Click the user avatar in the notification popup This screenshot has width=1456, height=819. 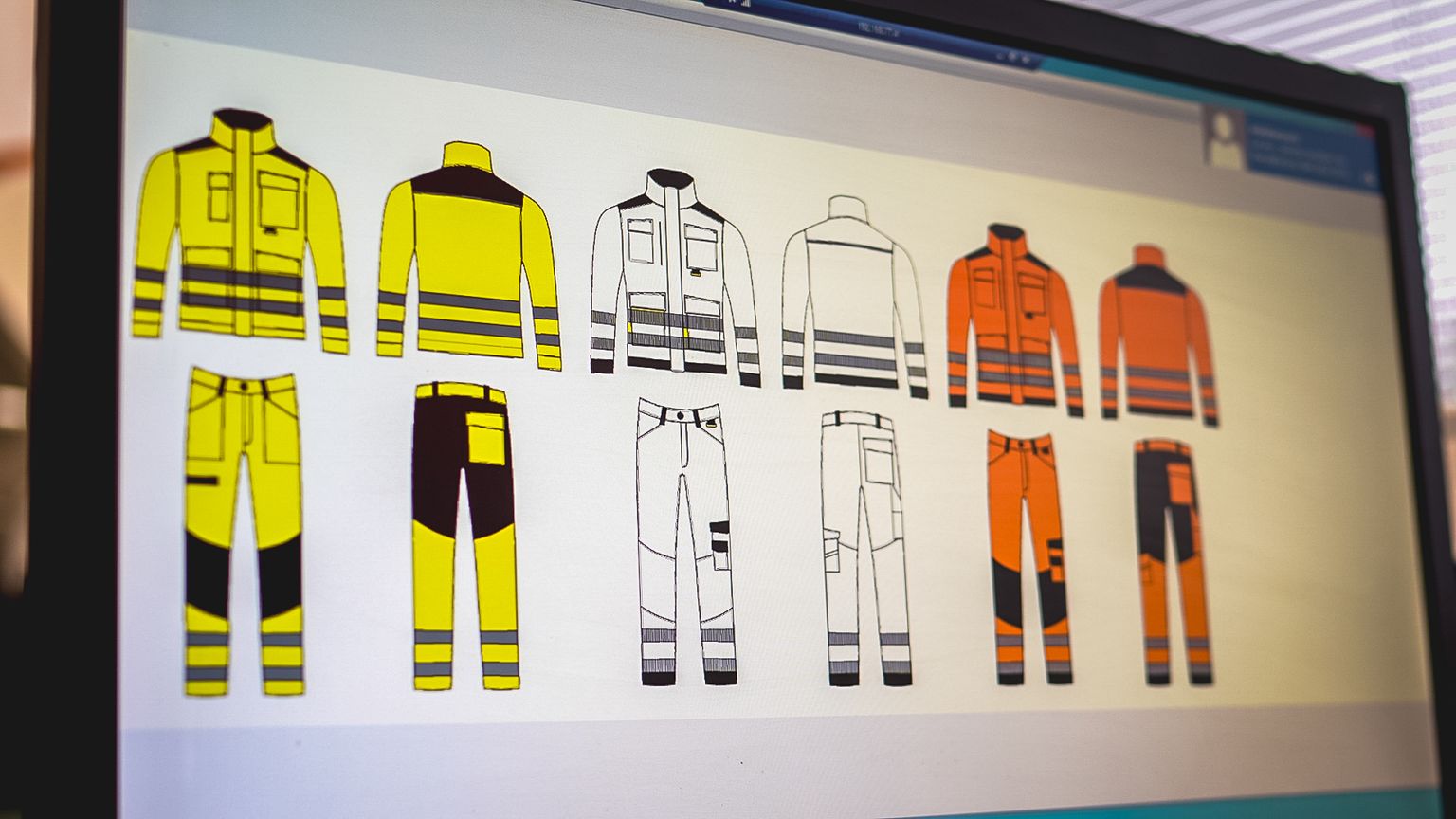click(1224, 138)
